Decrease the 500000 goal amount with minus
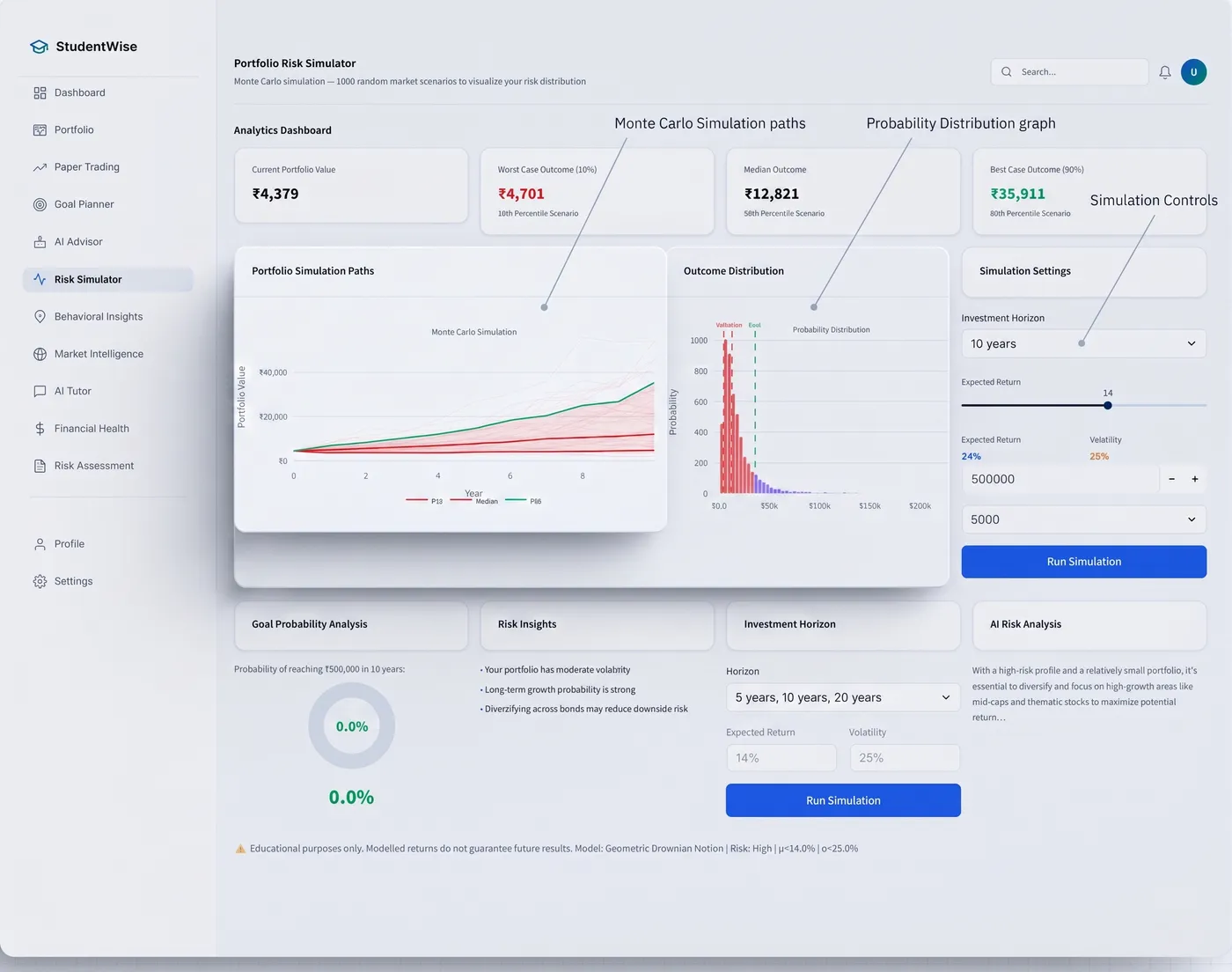 1171,479
